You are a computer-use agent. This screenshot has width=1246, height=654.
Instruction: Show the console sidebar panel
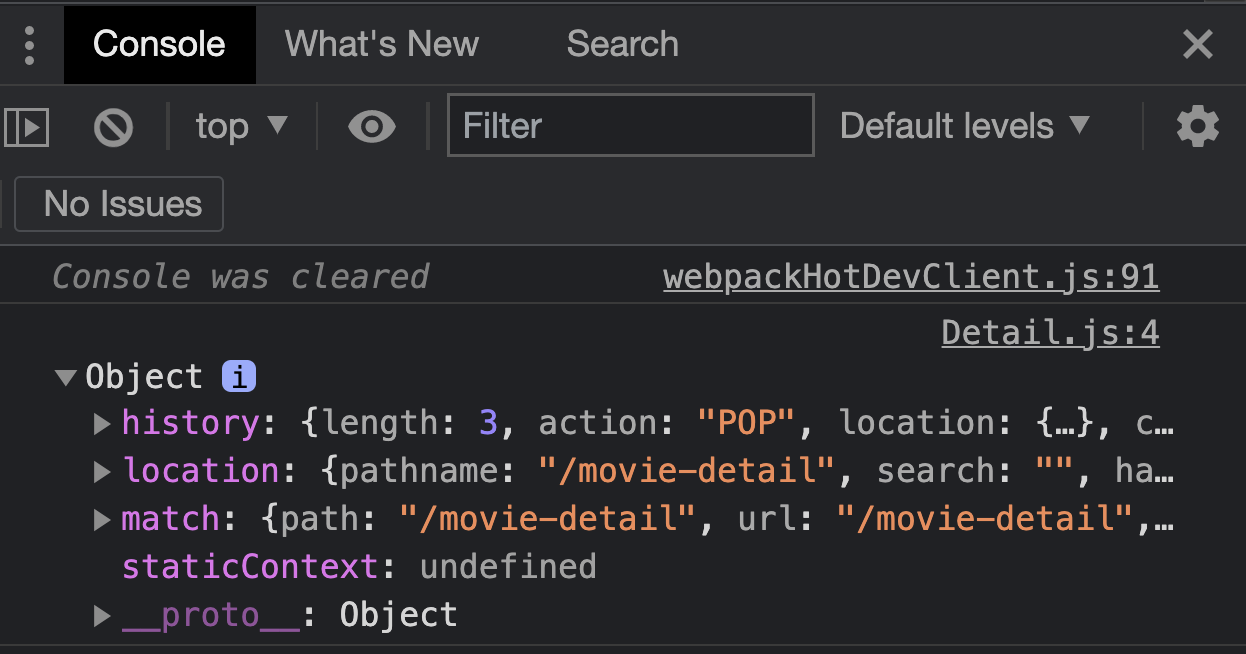[27, 127]
